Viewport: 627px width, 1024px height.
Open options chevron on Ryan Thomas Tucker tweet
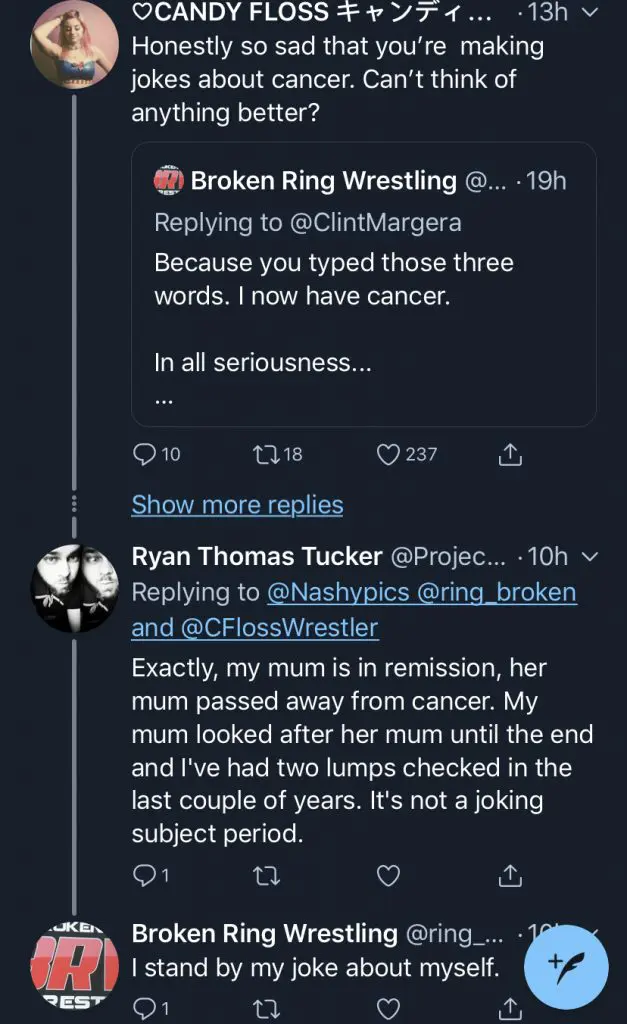tap(590, 556)
